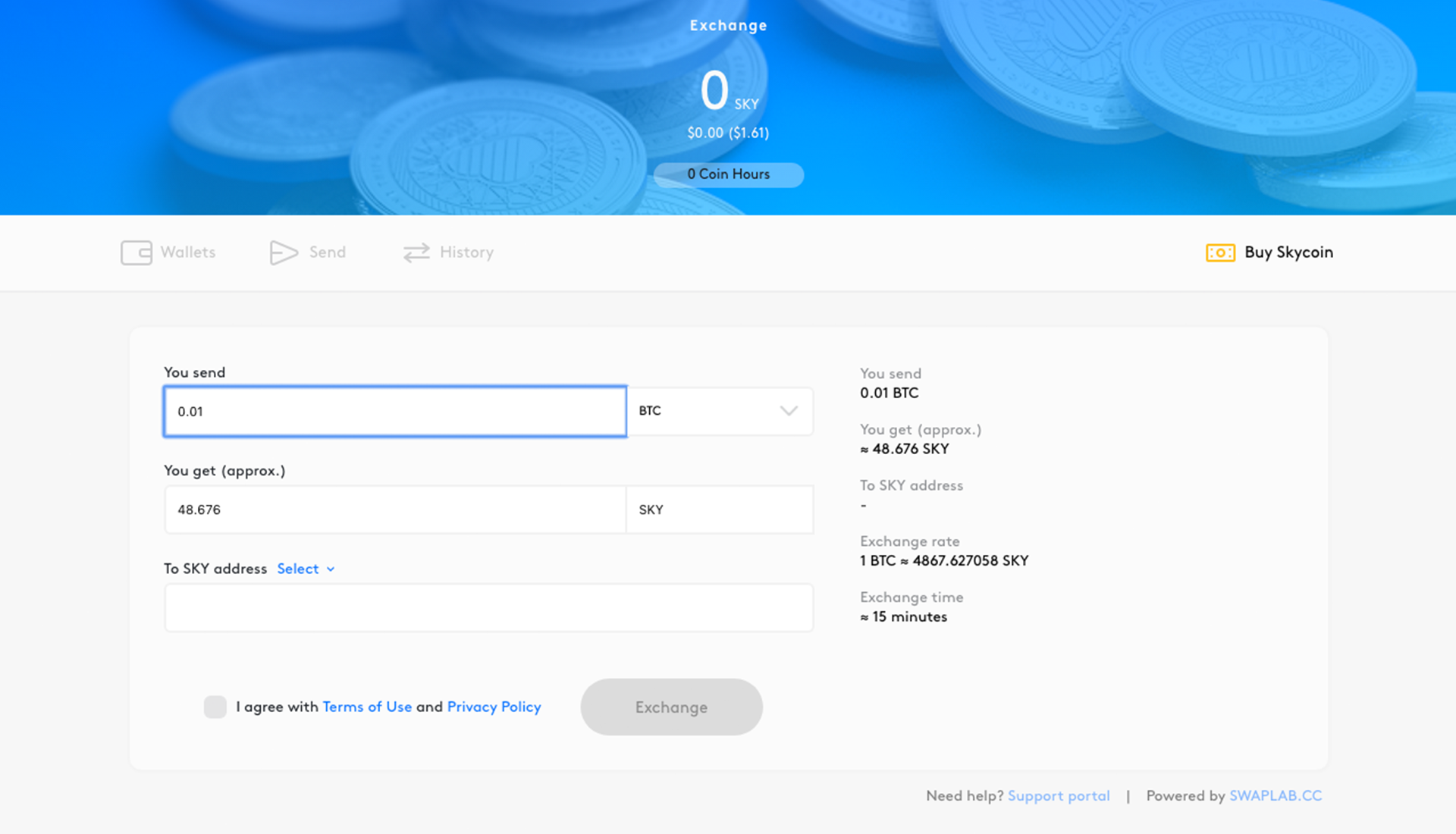
Task: Open Buy Skycoin via the banknote icon
Action: coord(1219,252)
